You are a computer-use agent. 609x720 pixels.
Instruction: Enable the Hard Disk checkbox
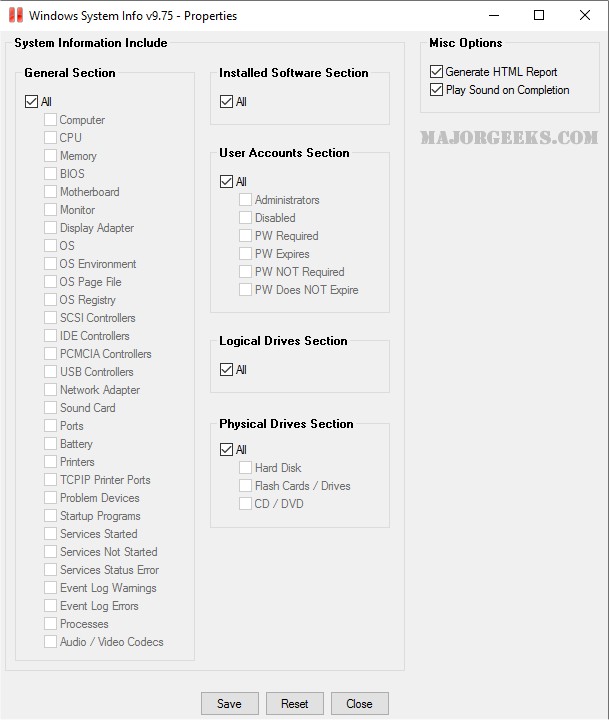click(x=245, y=468)
